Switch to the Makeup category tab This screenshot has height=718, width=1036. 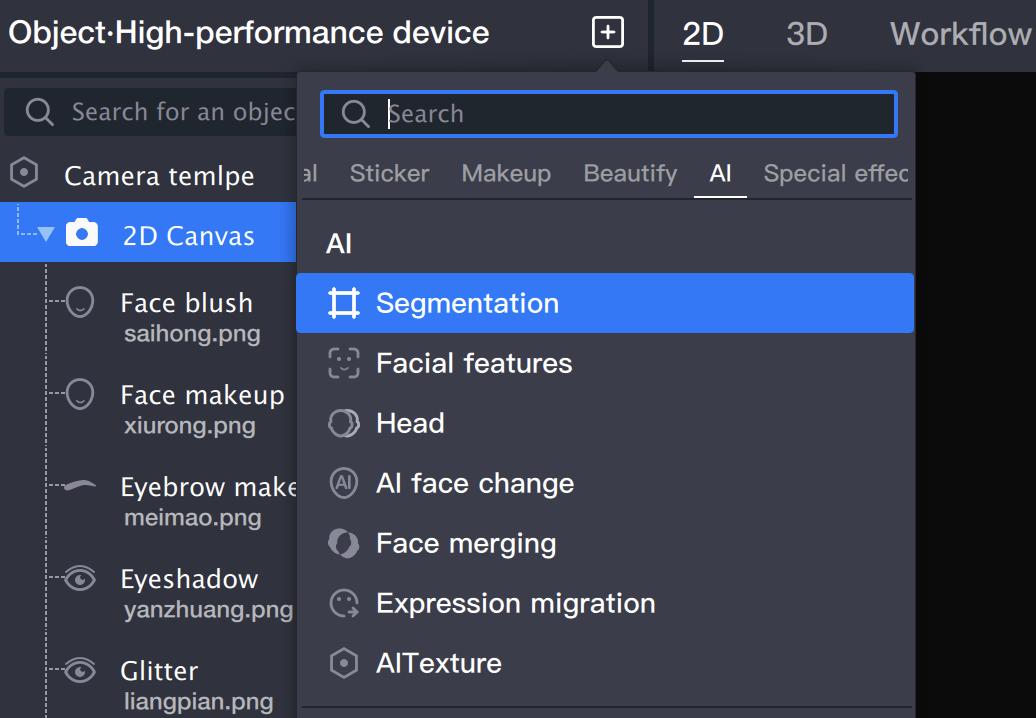(x=506, y=173)
